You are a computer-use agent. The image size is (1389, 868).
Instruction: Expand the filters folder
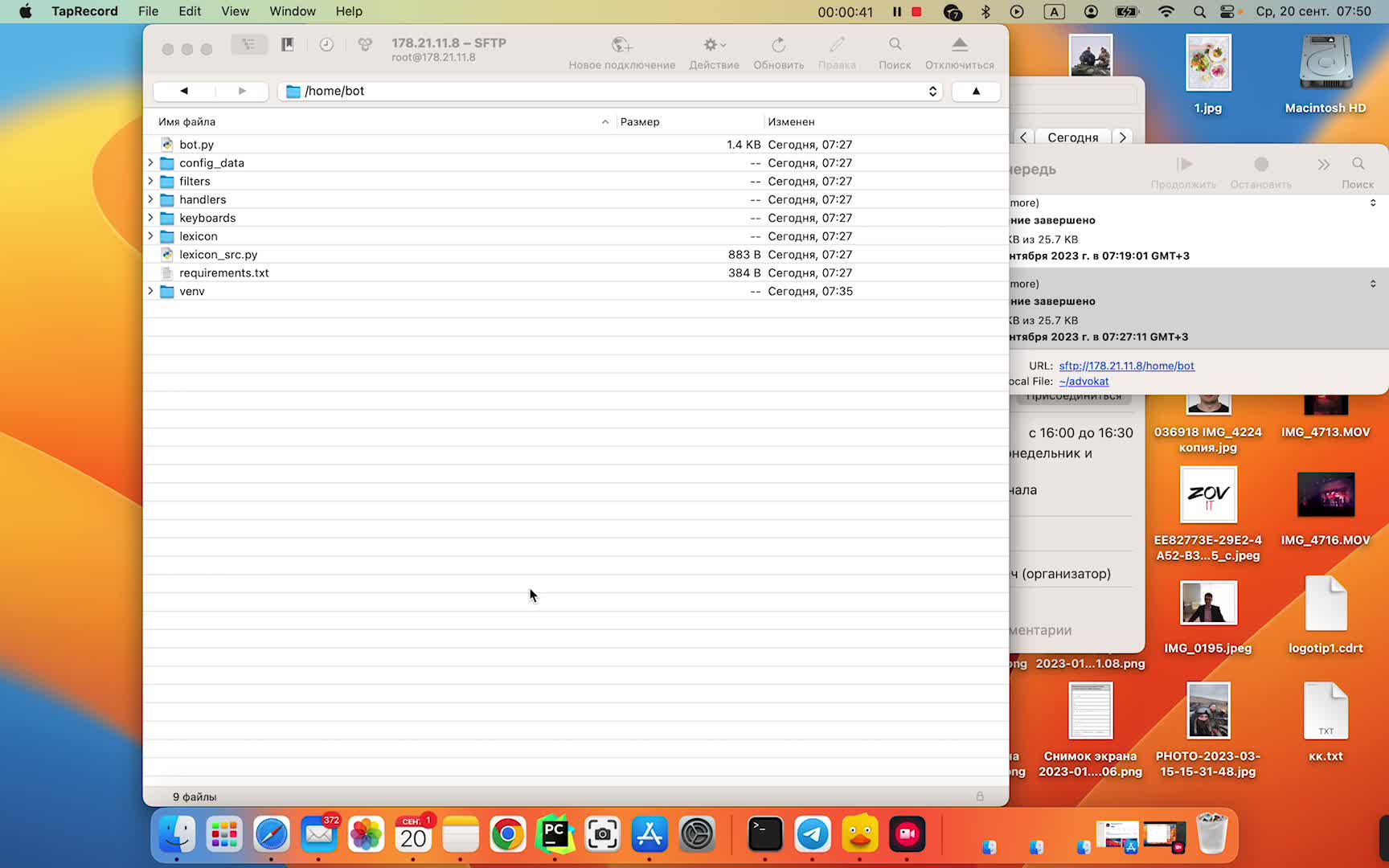click(x=150, y=181)
